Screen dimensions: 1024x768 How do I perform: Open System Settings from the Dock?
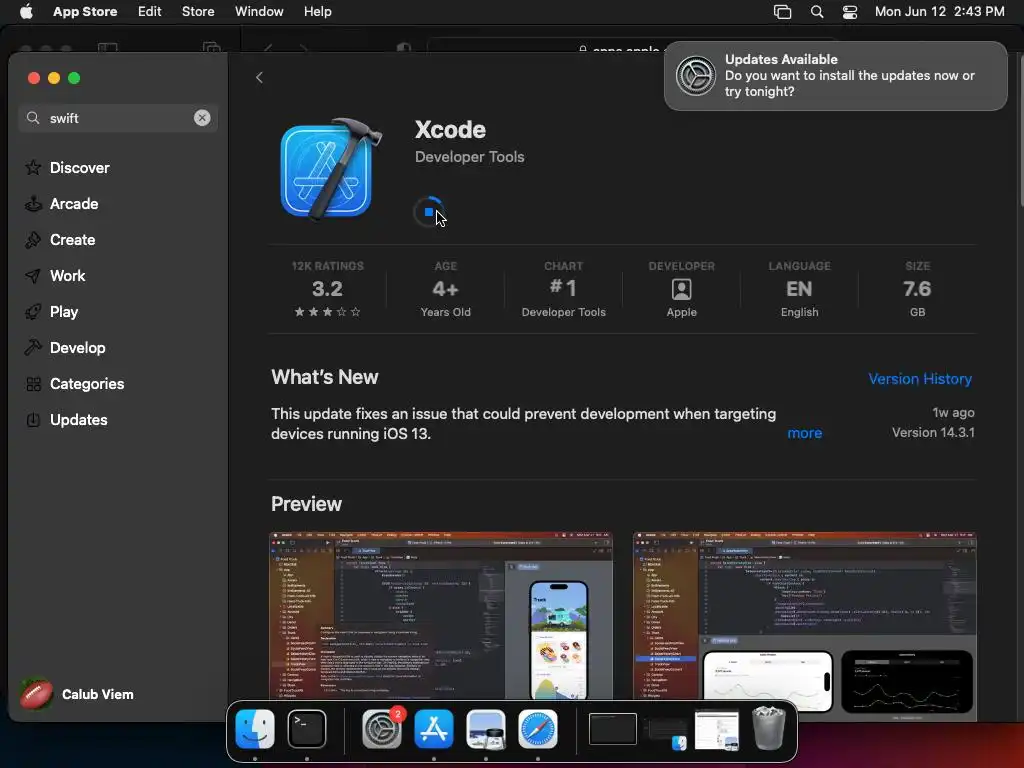[x=383, y=729]
